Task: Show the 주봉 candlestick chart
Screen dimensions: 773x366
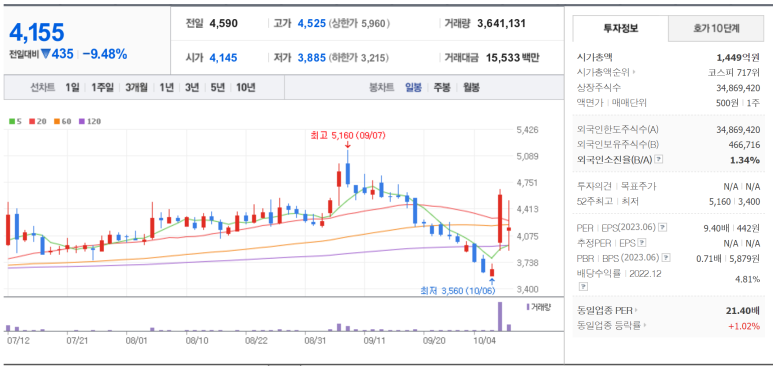Action: pyautogui.click(x=442, y=88)
